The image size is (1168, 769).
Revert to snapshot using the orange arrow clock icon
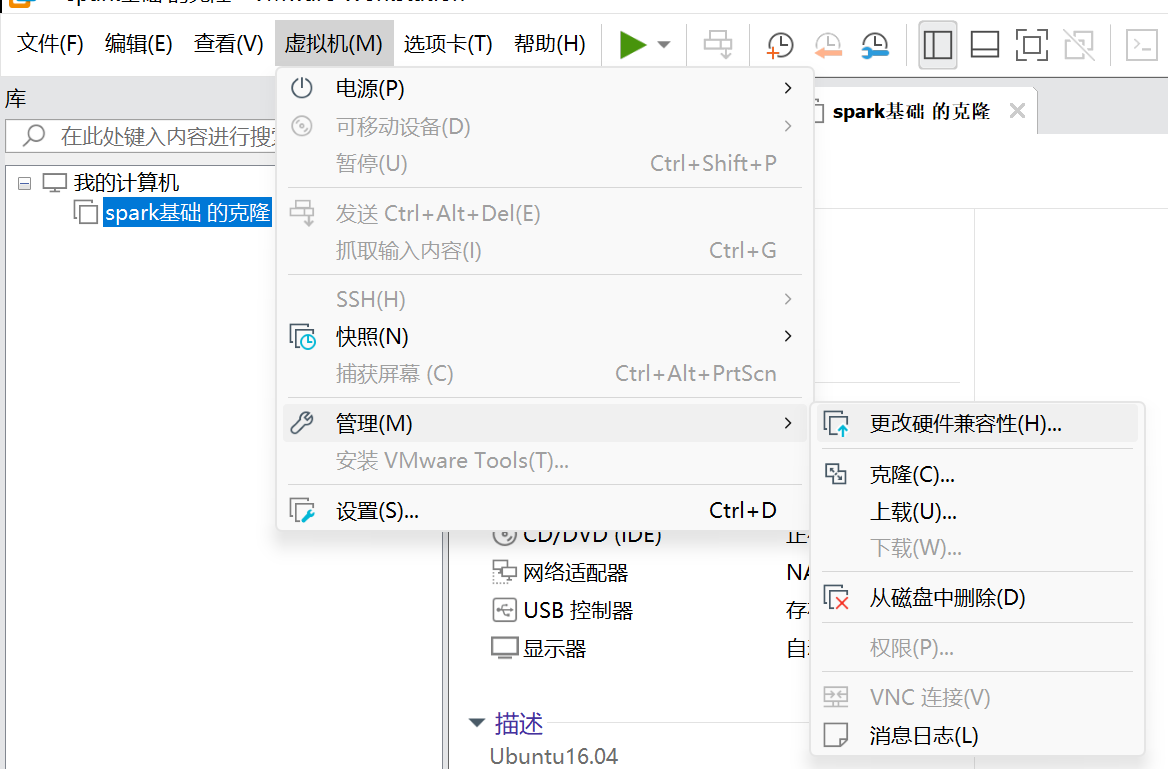828,45
